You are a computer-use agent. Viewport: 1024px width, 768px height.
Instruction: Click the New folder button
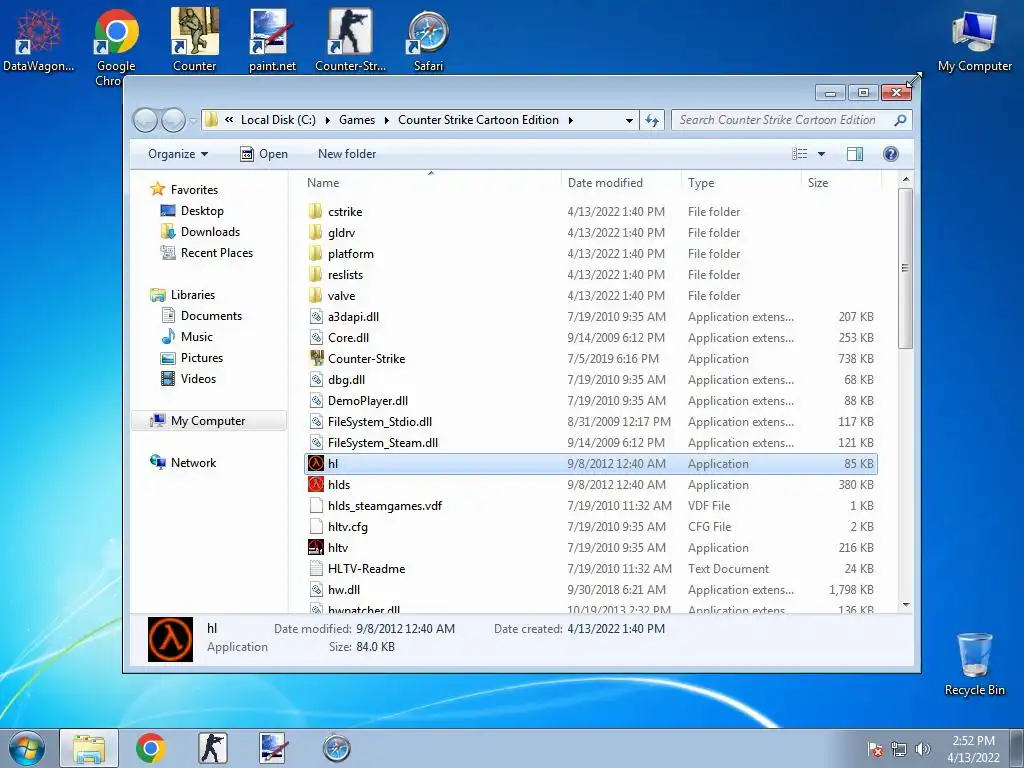click(347, 153)
